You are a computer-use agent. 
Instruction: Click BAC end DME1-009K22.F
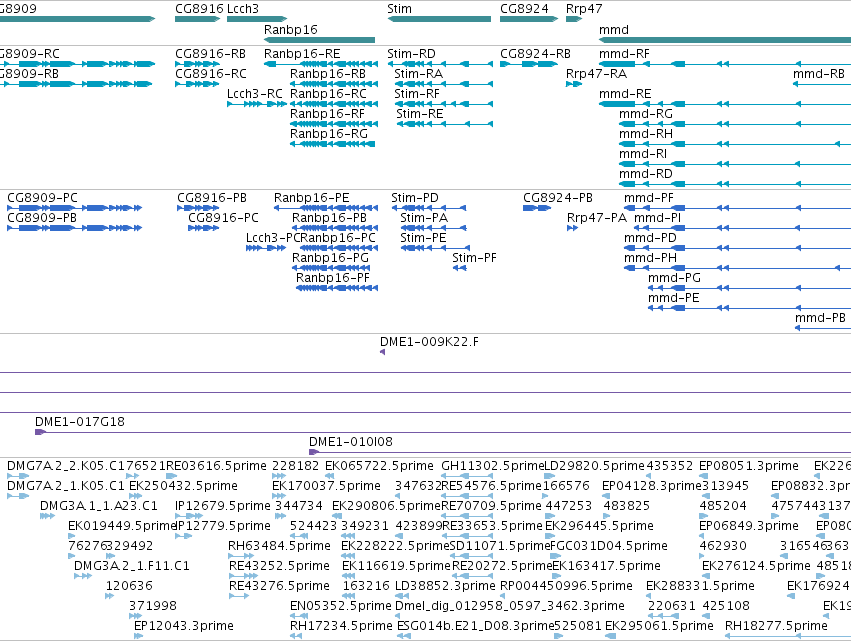383,352
